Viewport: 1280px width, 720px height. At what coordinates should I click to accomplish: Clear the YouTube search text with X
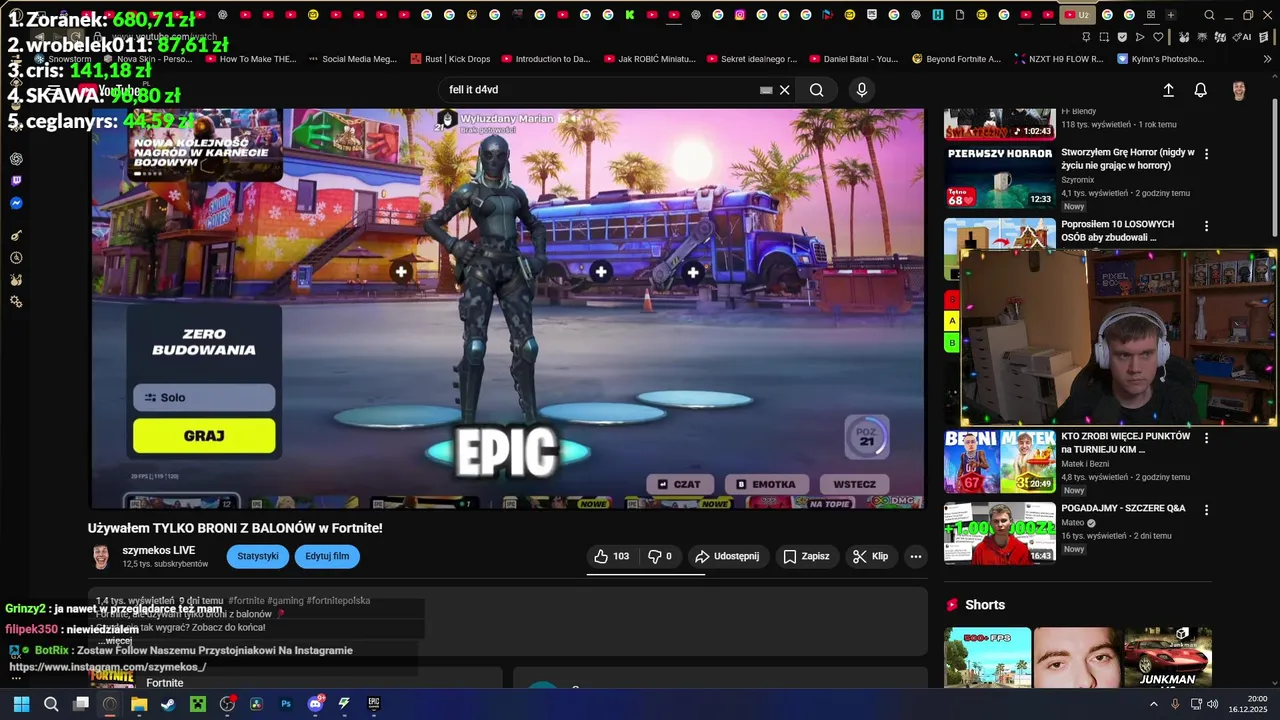click(785, 90)
